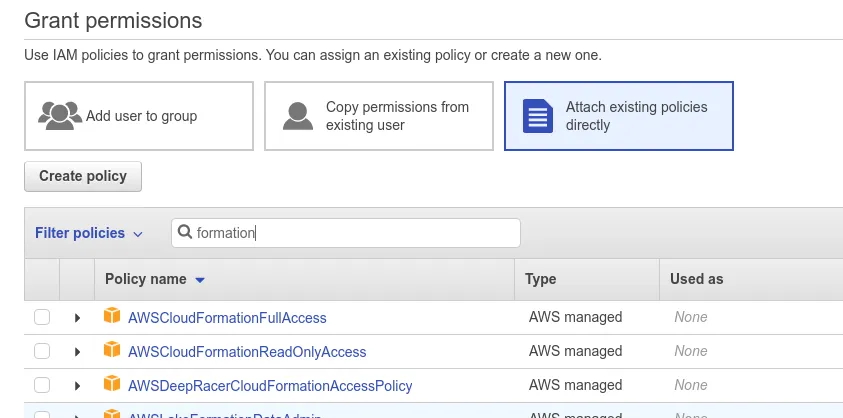Click the Attach existing policies document icon
The image size is (843, 418).
[538, 116]
